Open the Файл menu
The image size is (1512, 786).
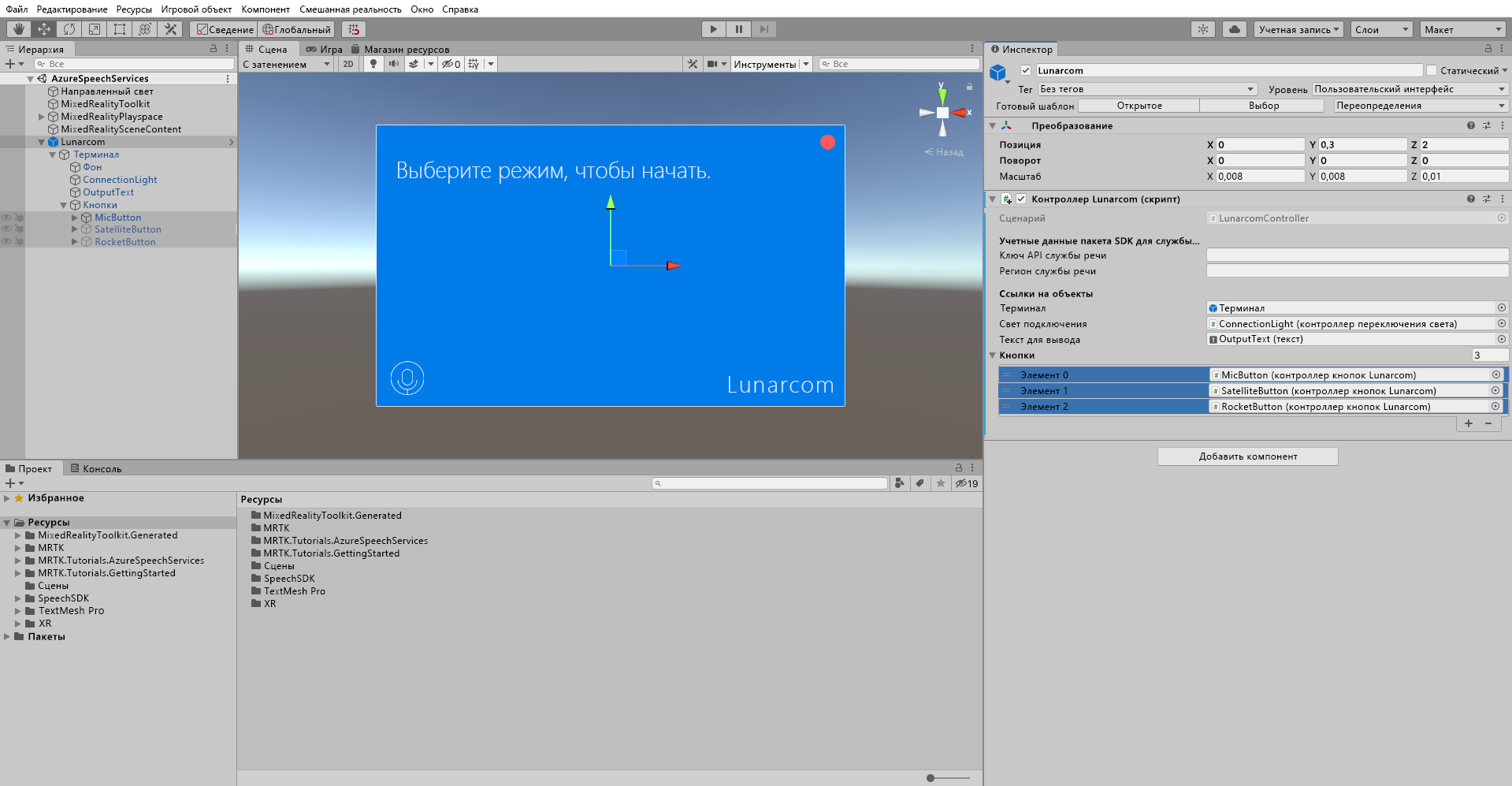(17, 9)
